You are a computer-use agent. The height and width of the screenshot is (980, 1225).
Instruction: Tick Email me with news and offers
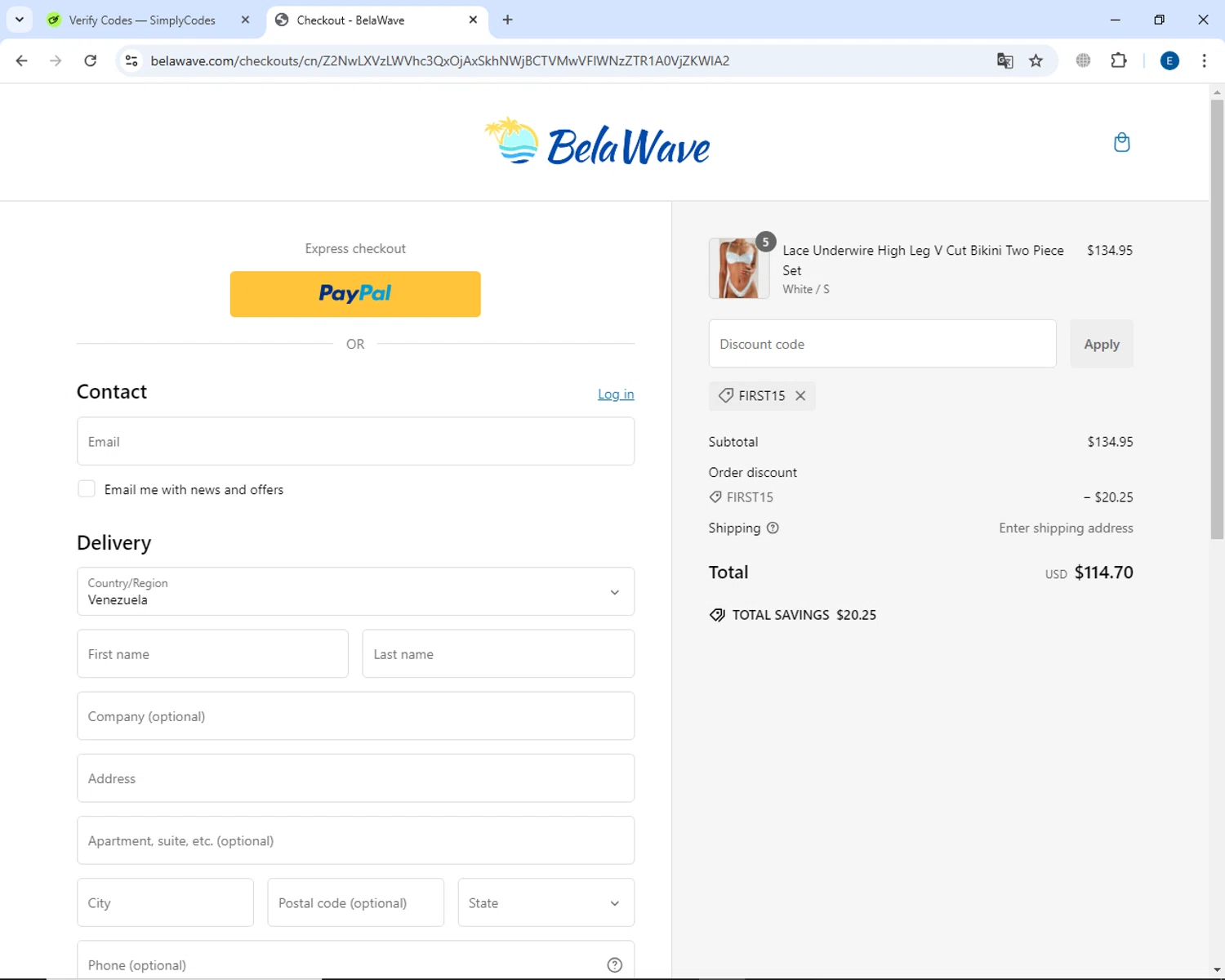tap(87, 489)
